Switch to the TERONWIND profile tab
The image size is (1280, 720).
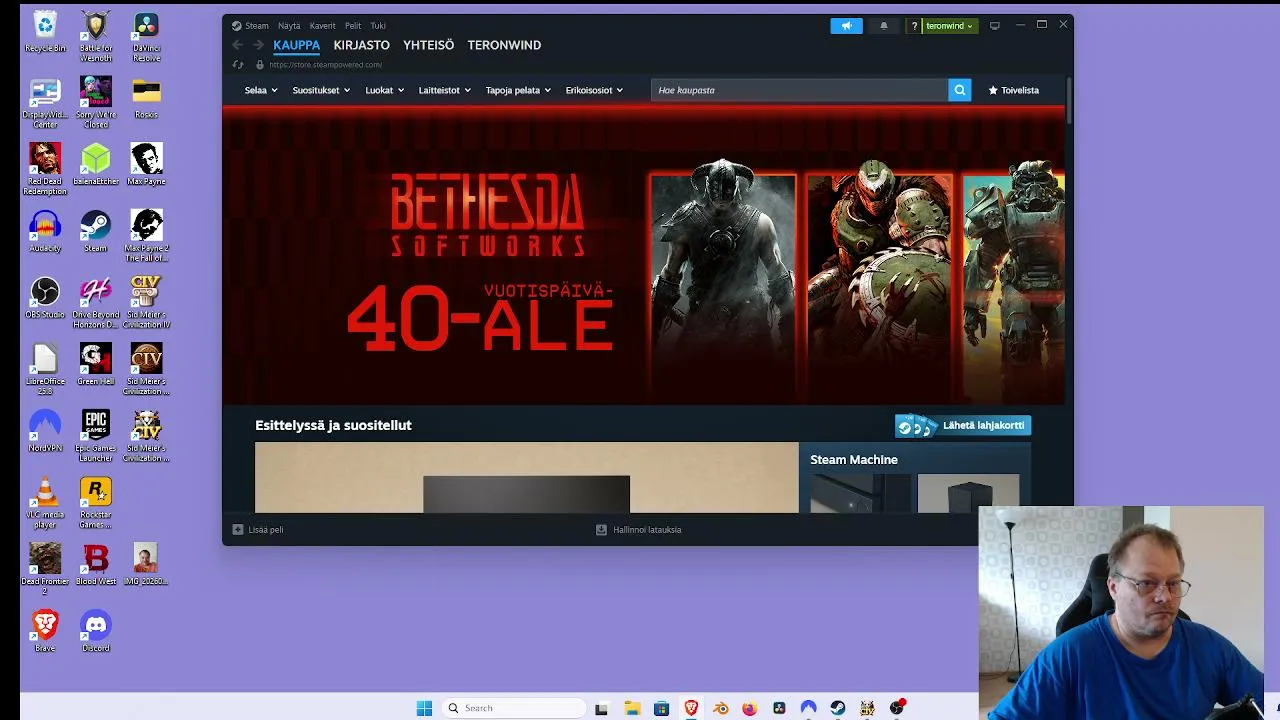504,45
